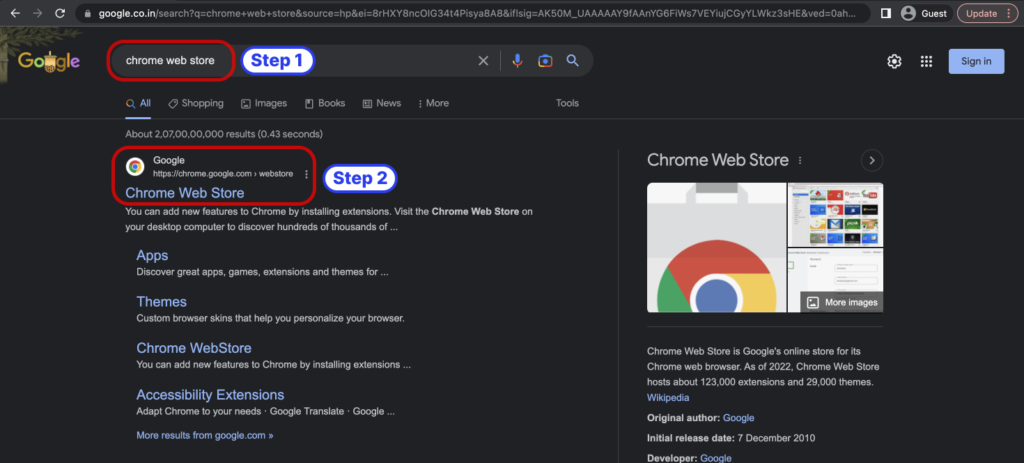Switch to the Images search tab
The image size is (1024, 463).
tap(264, 103)
